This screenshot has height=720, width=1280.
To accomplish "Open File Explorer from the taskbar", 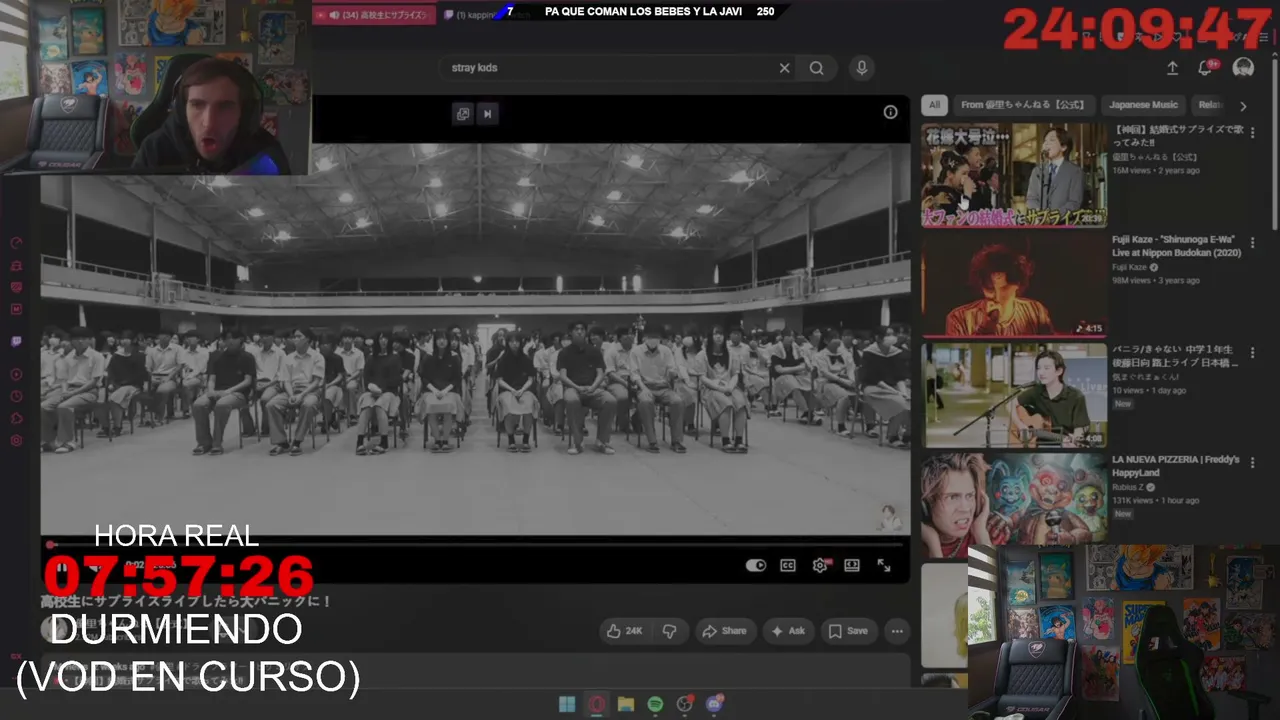I will pyautogui.click(x=626, y=704).
